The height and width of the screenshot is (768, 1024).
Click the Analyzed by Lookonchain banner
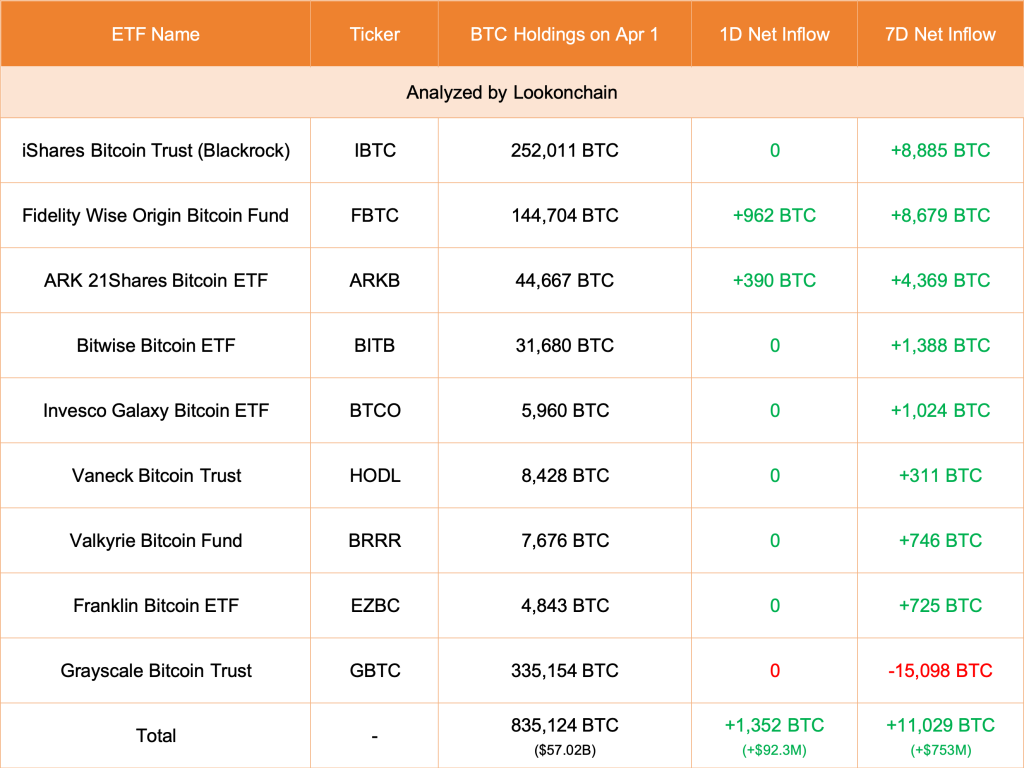[x=511, y=92]
